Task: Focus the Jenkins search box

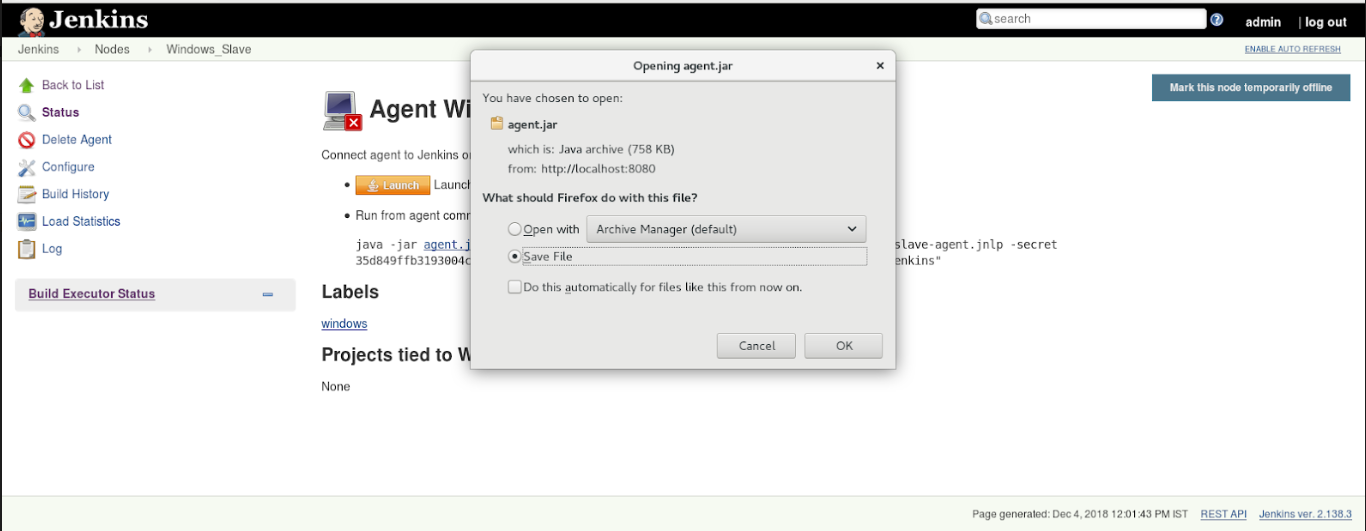Action: (x=1091, y=19)
